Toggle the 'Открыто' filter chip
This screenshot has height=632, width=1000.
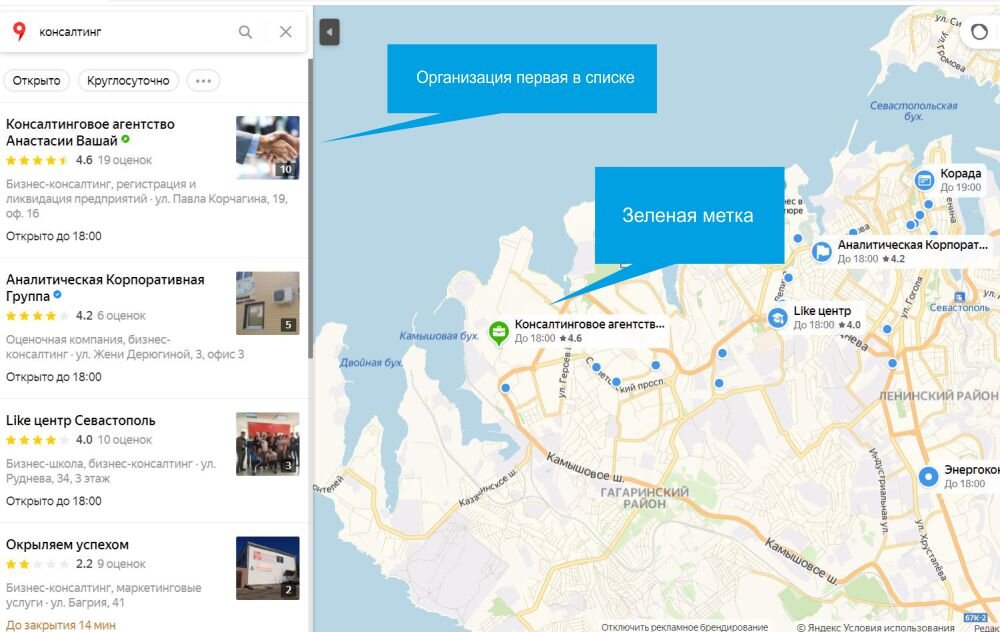(x=36, y=81)
